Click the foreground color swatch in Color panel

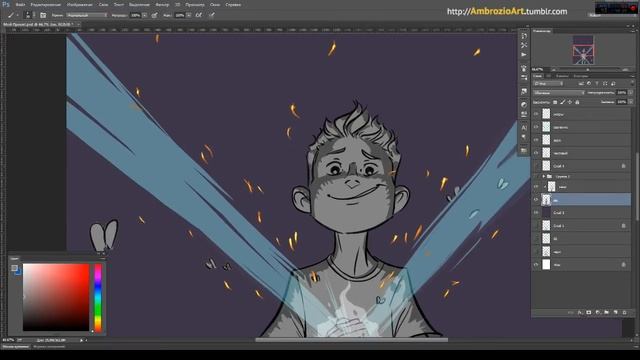click(14, 268)
